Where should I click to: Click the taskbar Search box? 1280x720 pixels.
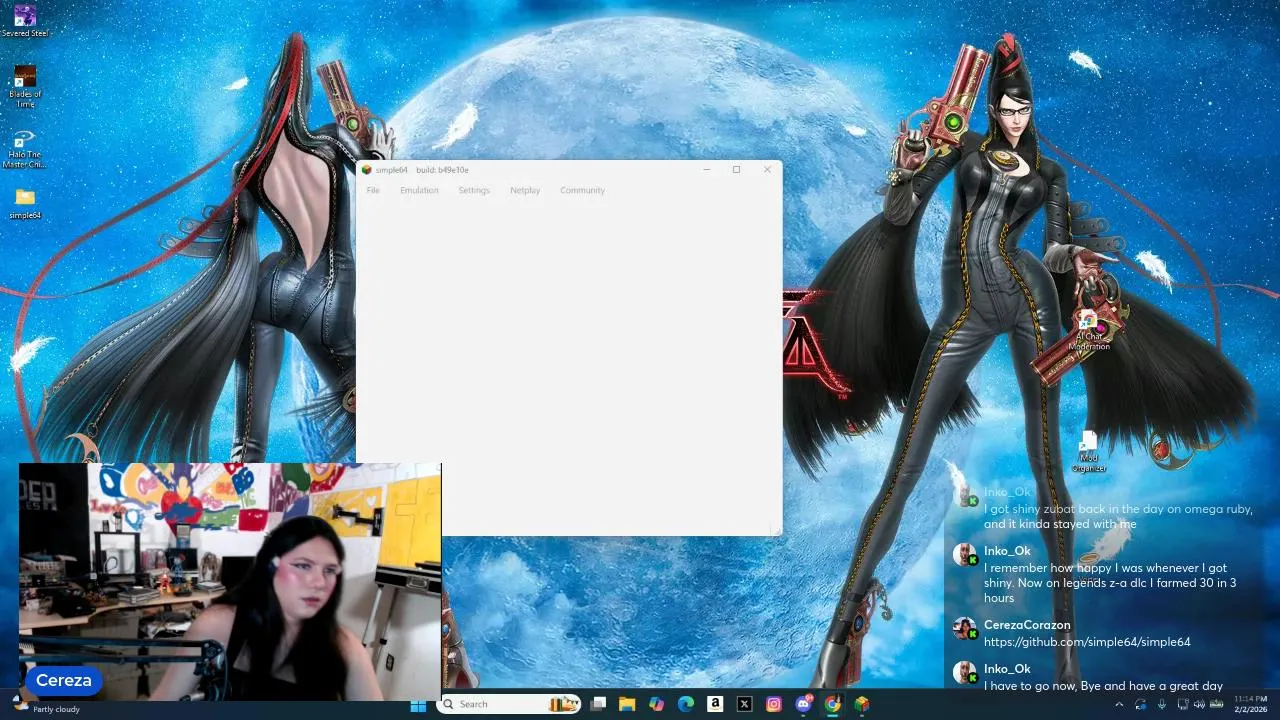(x=511, y=704)
